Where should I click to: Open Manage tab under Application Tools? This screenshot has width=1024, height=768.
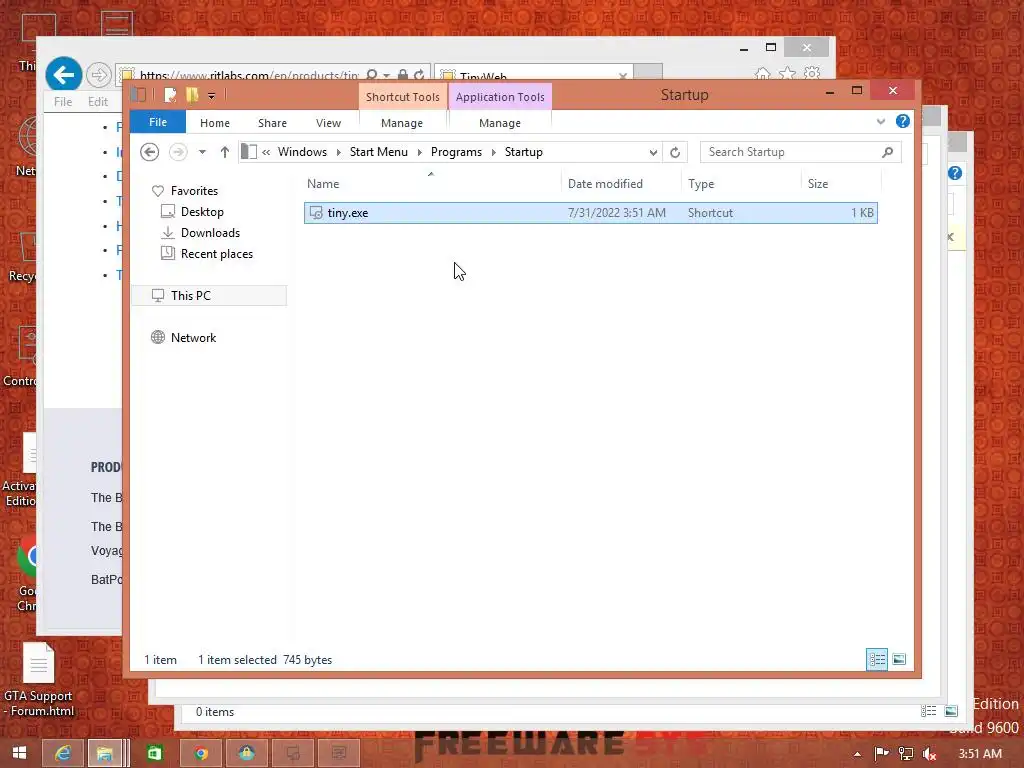click(x=500, y=123)
